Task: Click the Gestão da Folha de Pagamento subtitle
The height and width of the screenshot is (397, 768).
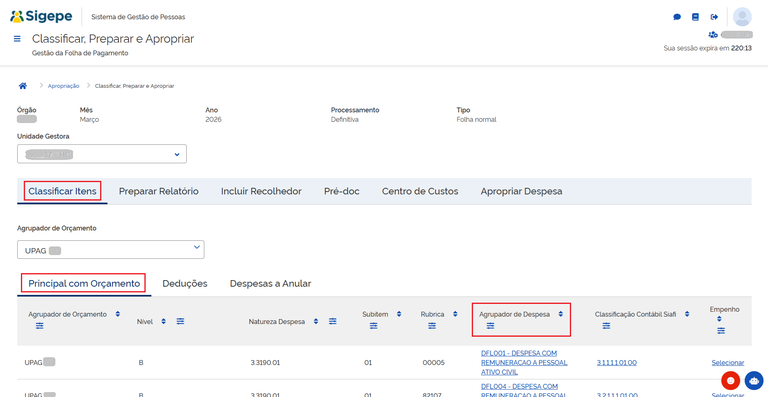Action: (80, 53)
